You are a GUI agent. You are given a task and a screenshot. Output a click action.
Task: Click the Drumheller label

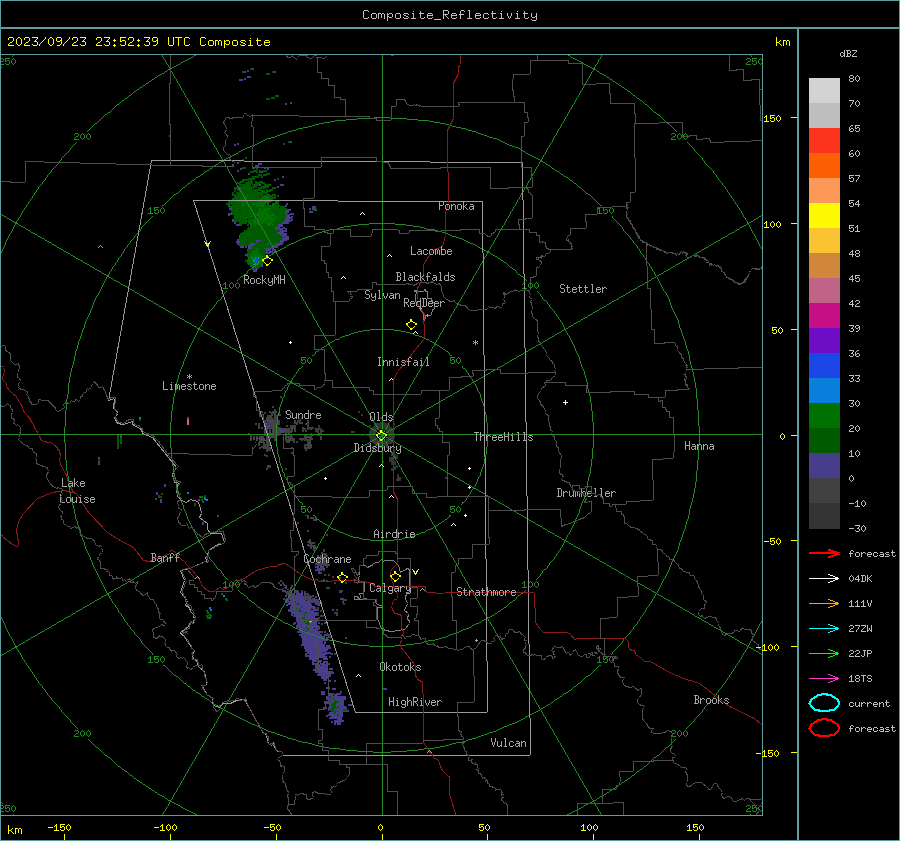pos(586,493)
